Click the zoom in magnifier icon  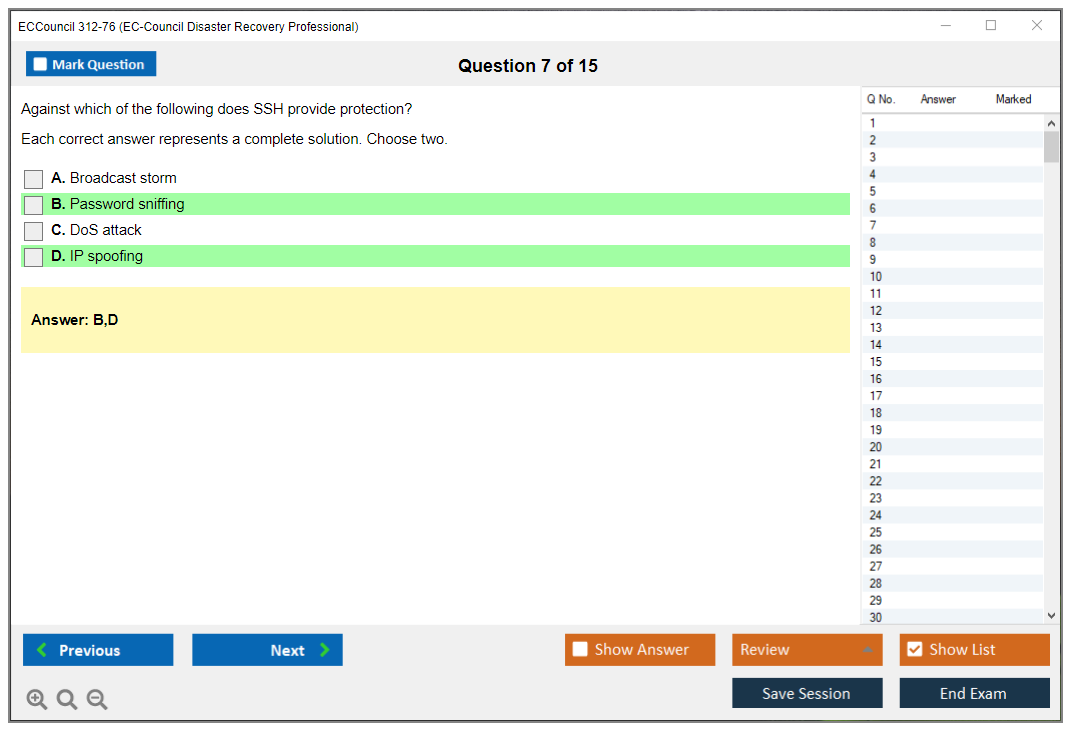37,700
